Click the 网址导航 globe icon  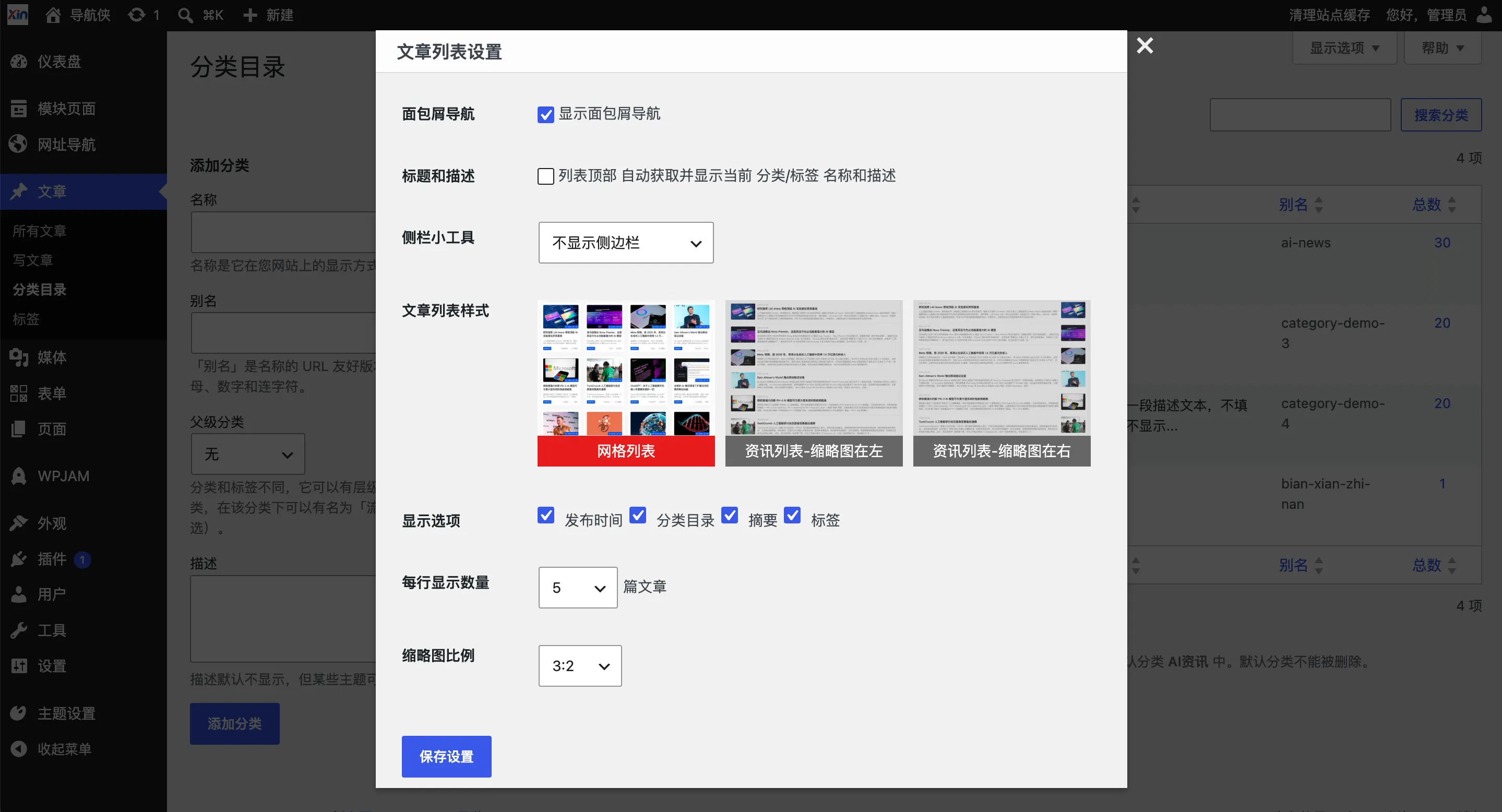19,144
